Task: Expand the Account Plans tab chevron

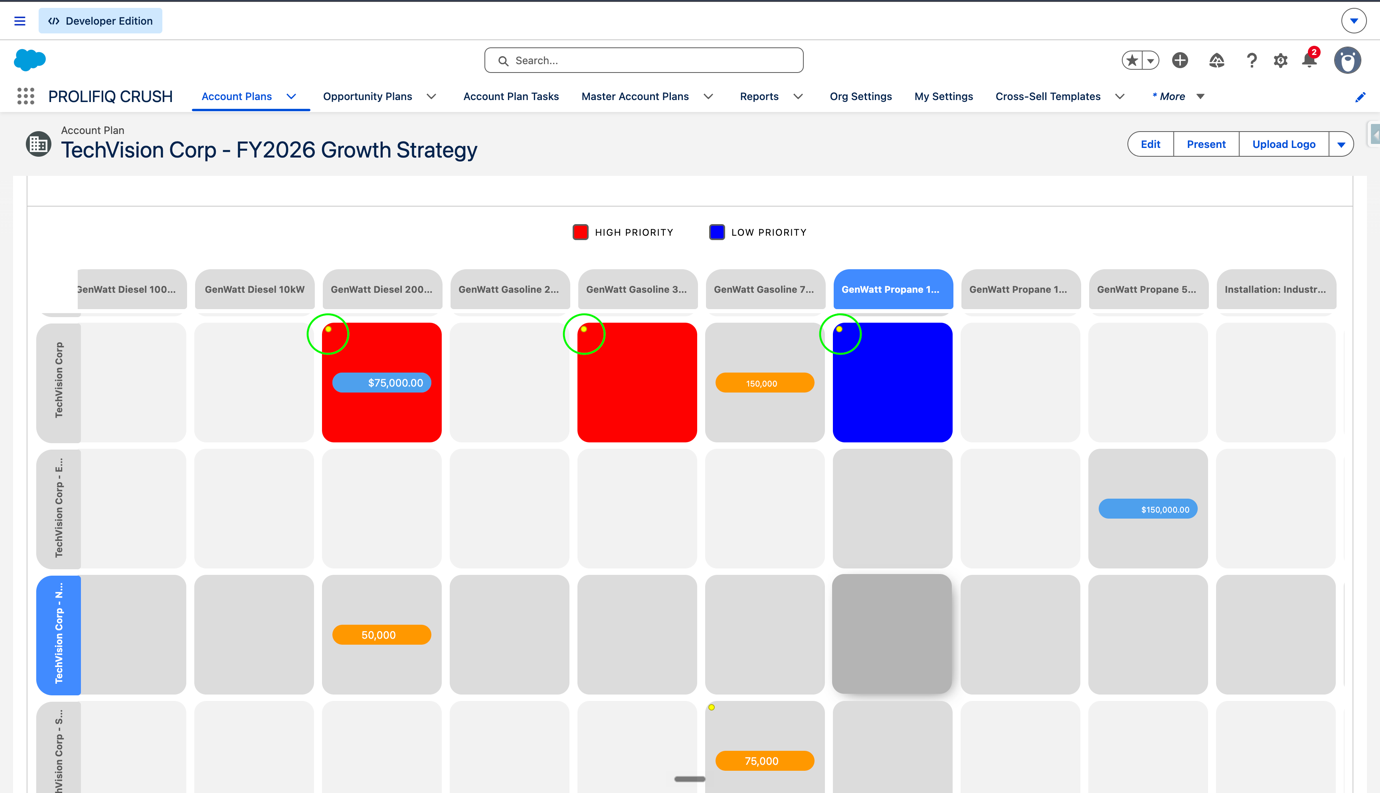Action: point(291,97)
